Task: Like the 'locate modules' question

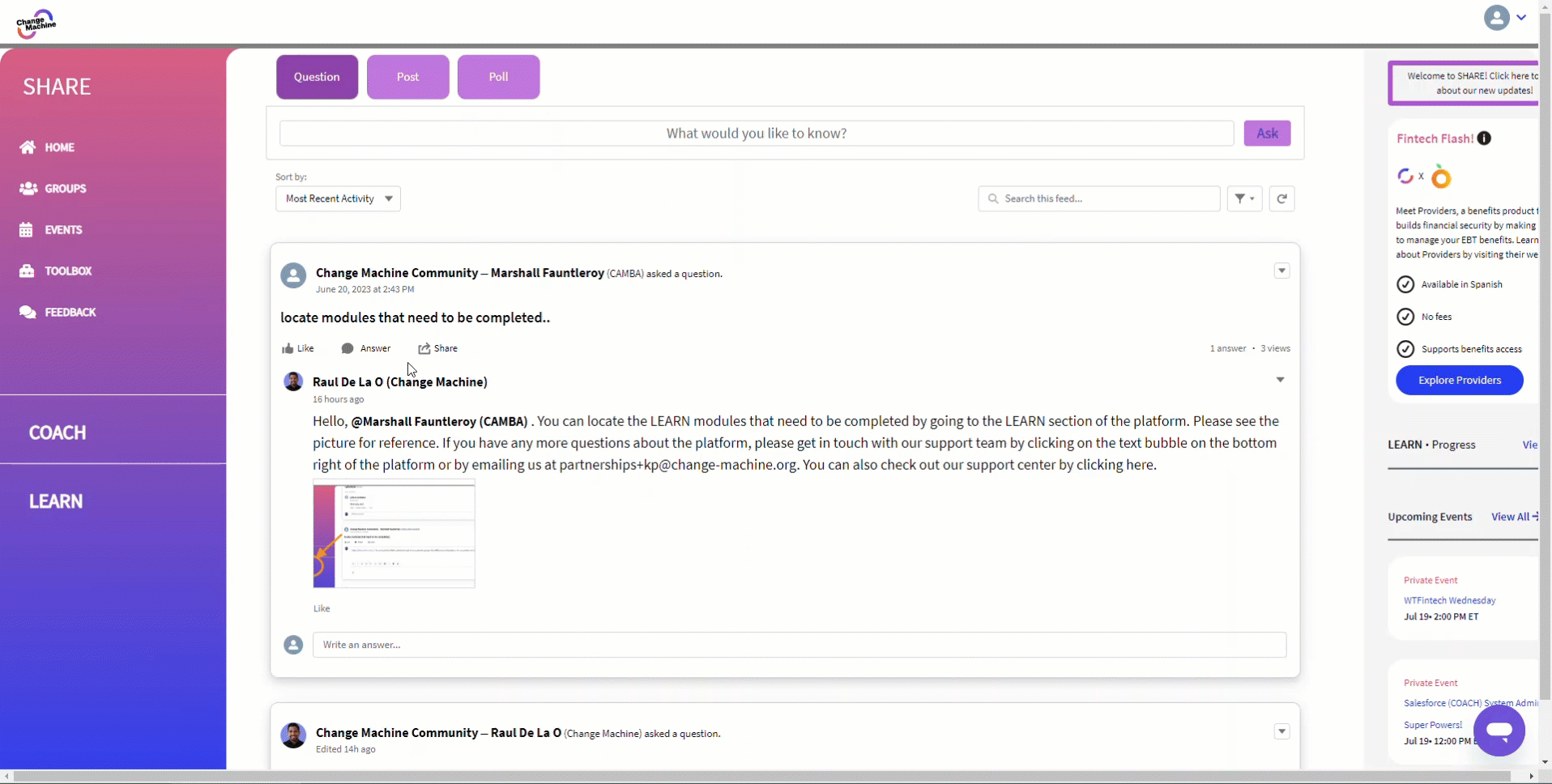Action: (x=297, y=348)
